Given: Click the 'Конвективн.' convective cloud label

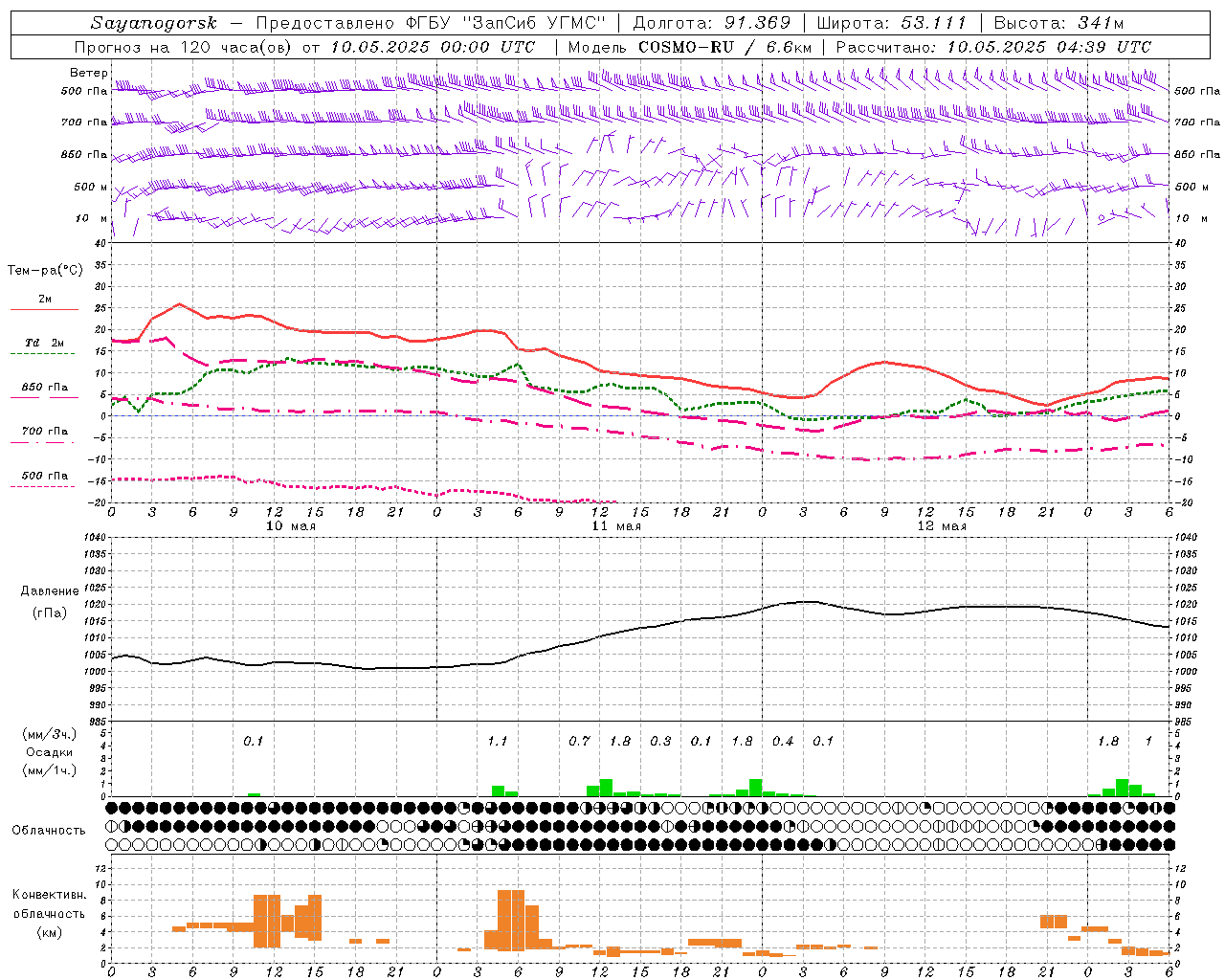Looking at the screenshot, I should pos(50,895).
